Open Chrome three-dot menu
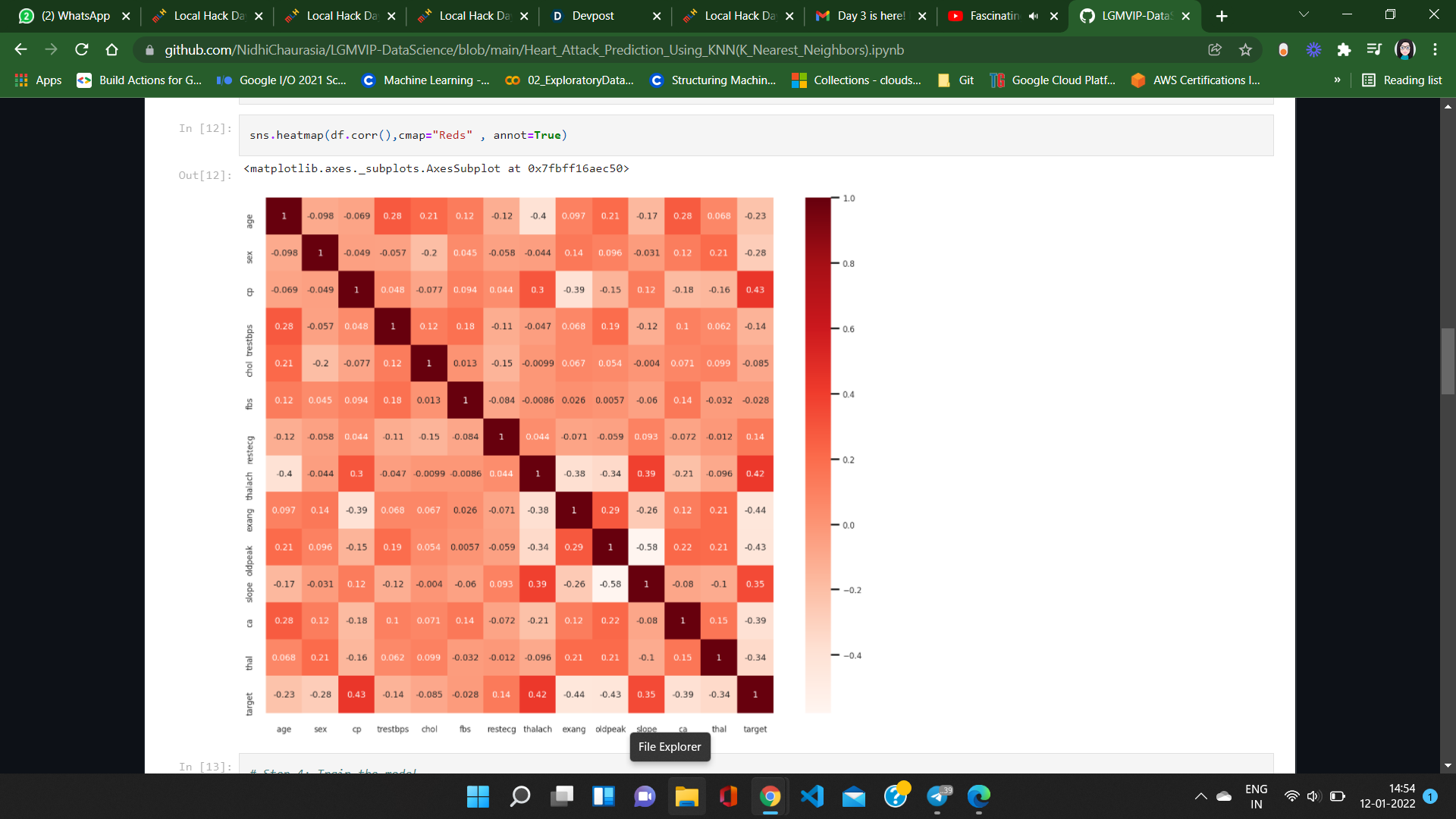The image size is (1456, 819). (1435, 50)
